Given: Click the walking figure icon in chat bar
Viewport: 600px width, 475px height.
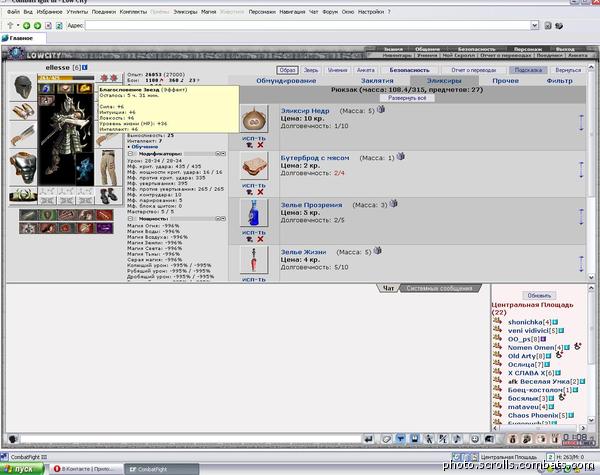Looking at the screenshot, I should pyautogui.click(x=429, y=439).
